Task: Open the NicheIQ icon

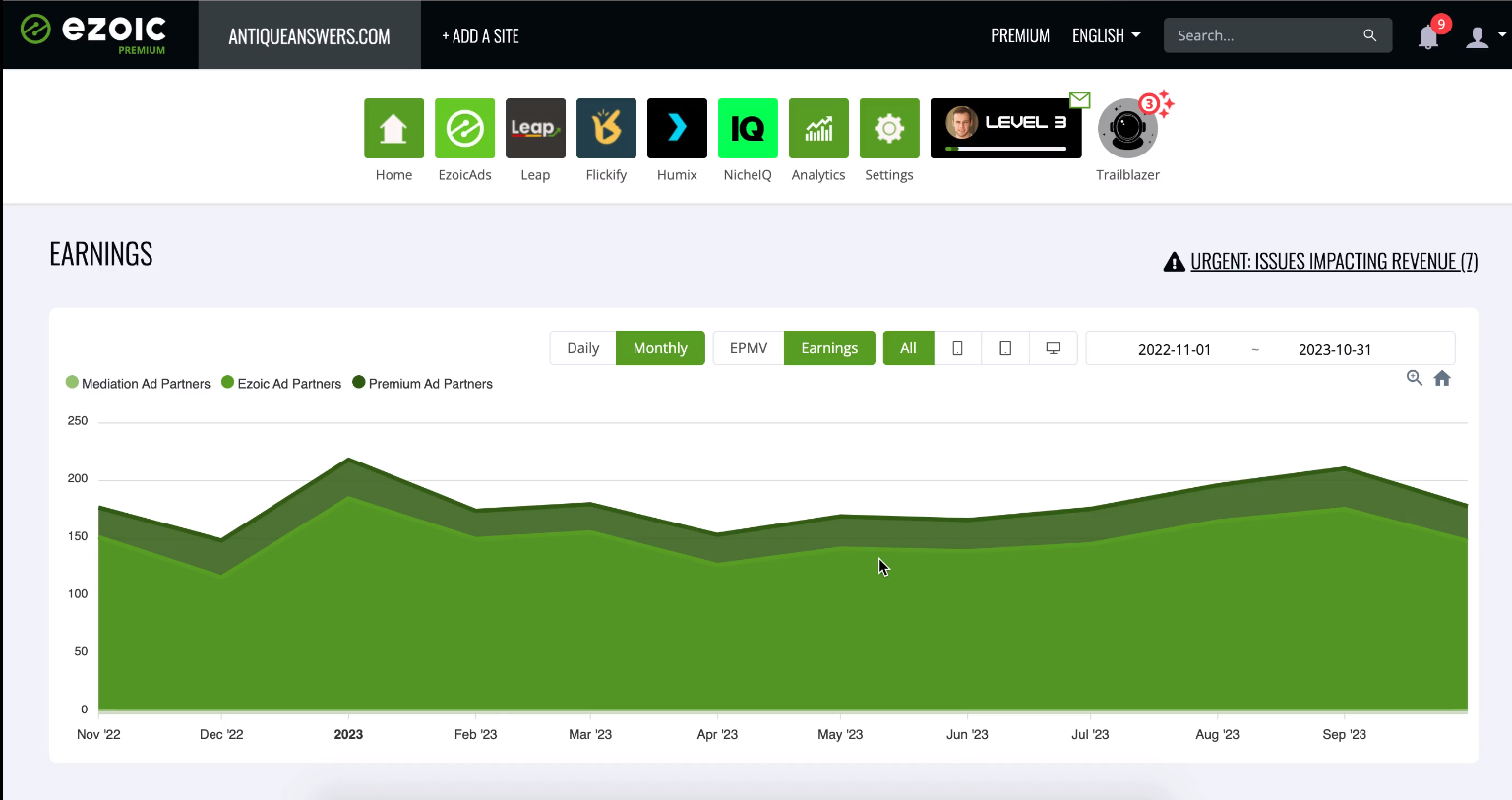Action: click(748, 128)
